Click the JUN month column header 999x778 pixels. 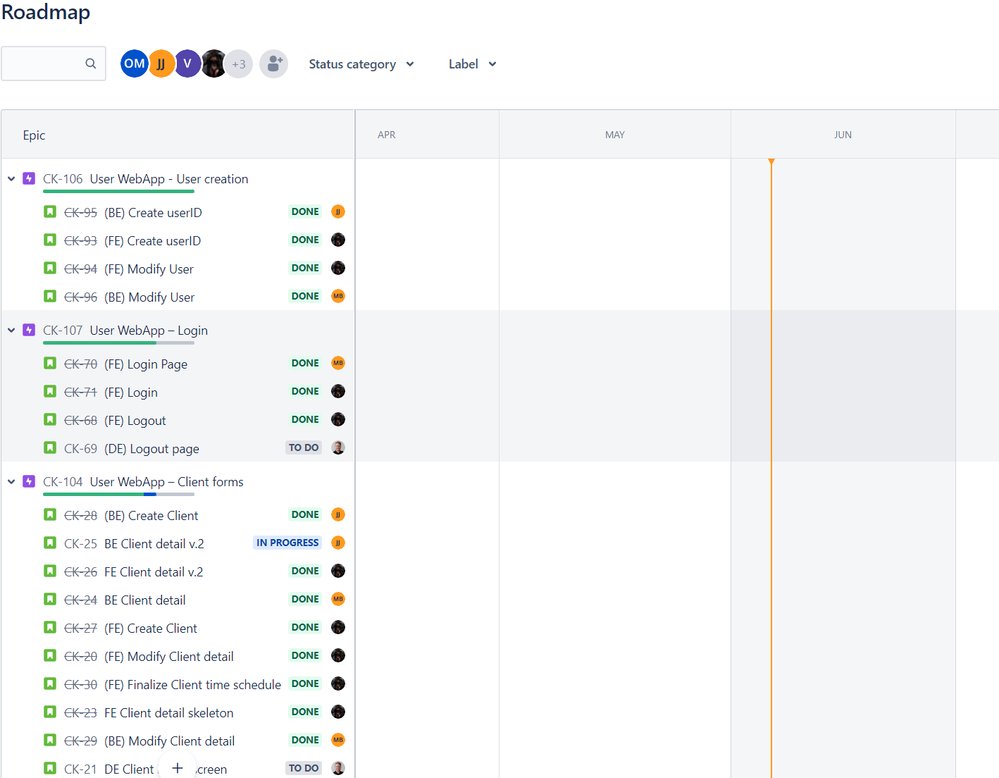coord(843,135)
